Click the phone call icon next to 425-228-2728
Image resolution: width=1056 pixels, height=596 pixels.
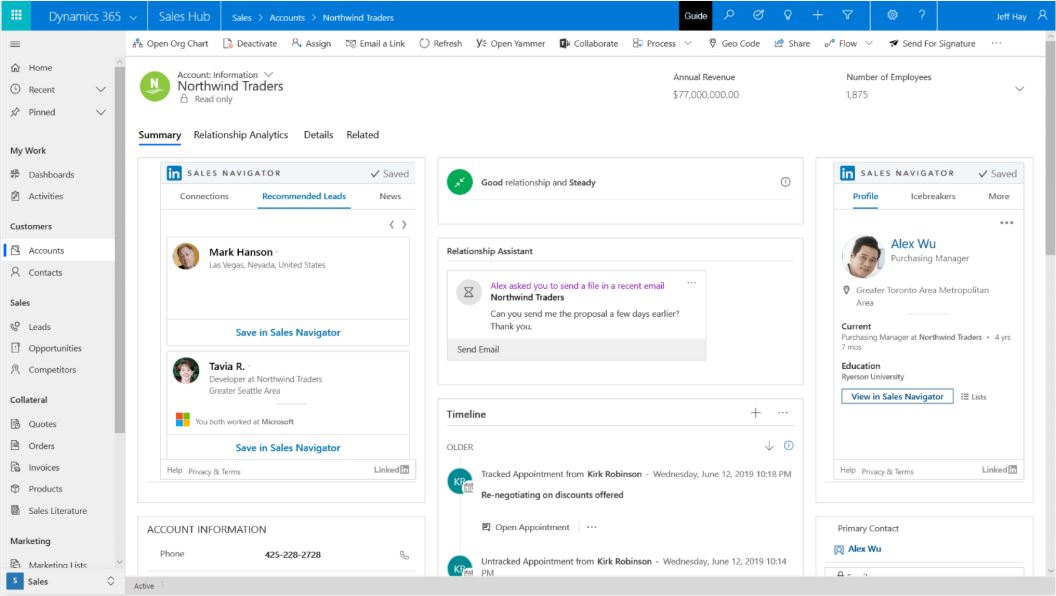click(x=404, y=555)
